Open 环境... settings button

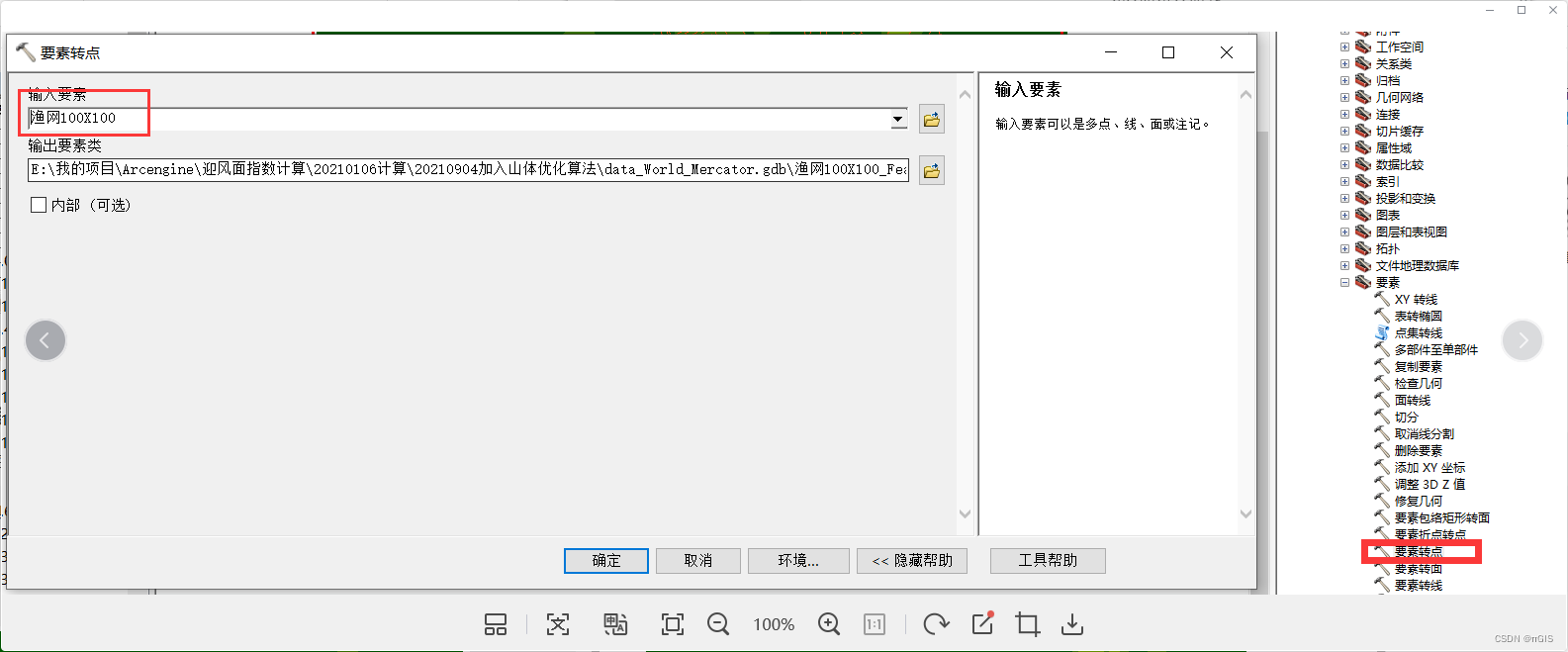click(798, 561)
